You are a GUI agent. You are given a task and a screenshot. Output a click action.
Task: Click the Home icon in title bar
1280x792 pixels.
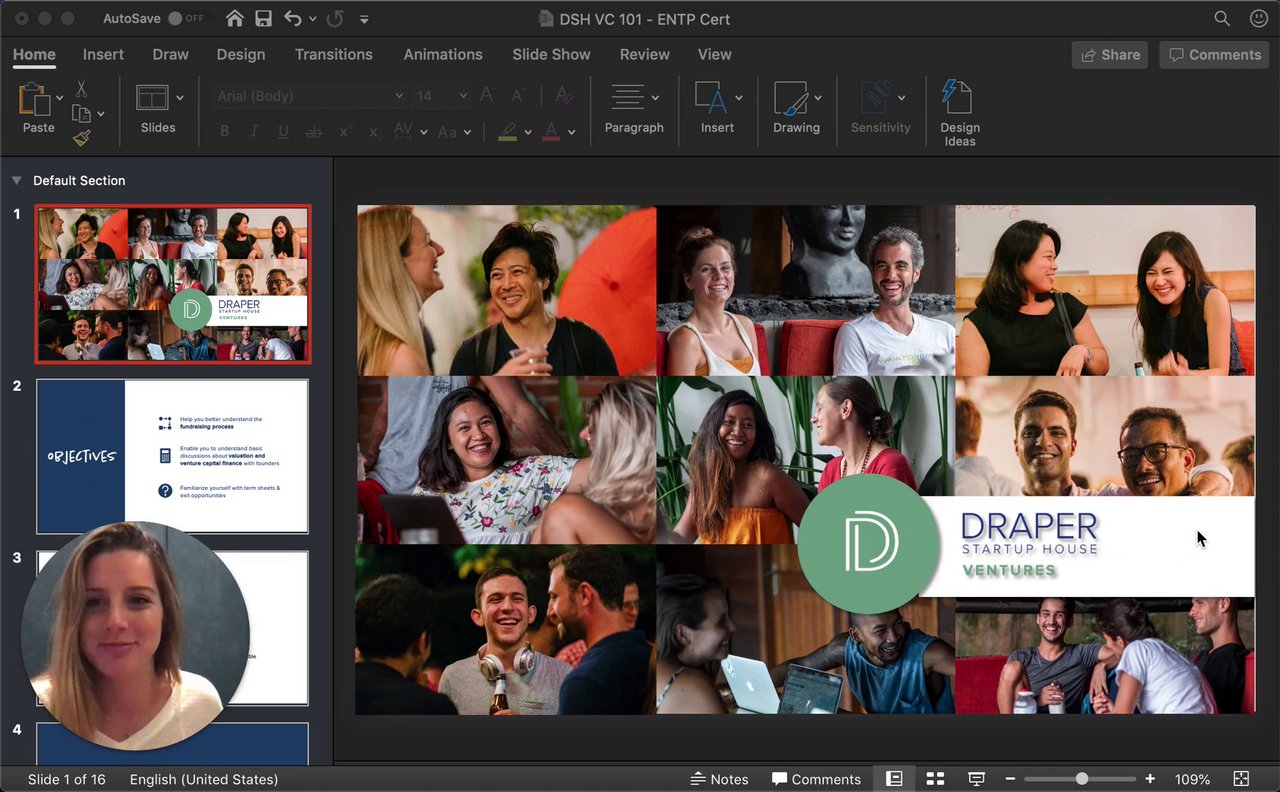coord(234,18)
